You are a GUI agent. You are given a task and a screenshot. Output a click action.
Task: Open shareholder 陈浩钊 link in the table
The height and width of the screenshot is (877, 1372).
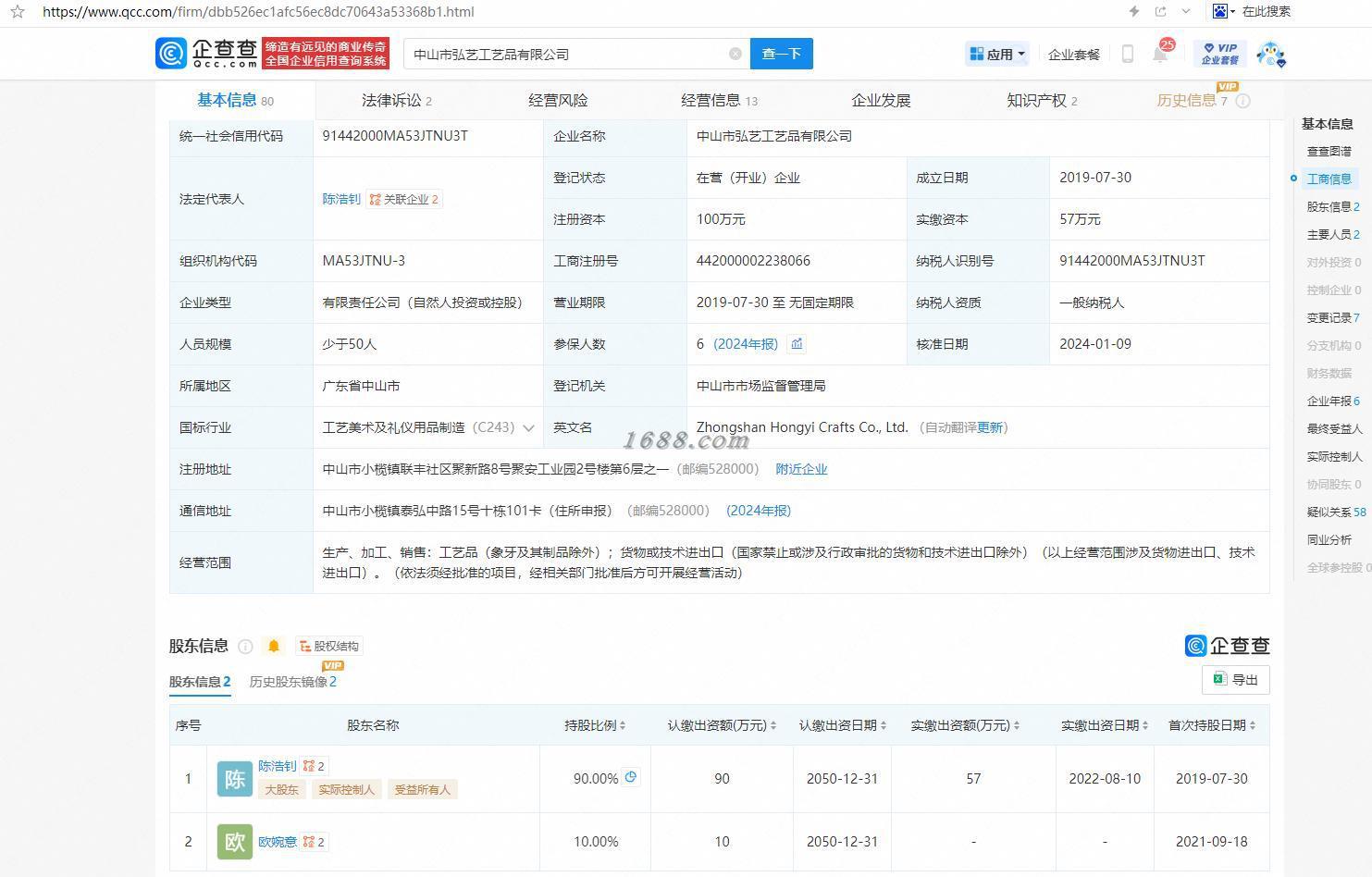click(278, 766)
